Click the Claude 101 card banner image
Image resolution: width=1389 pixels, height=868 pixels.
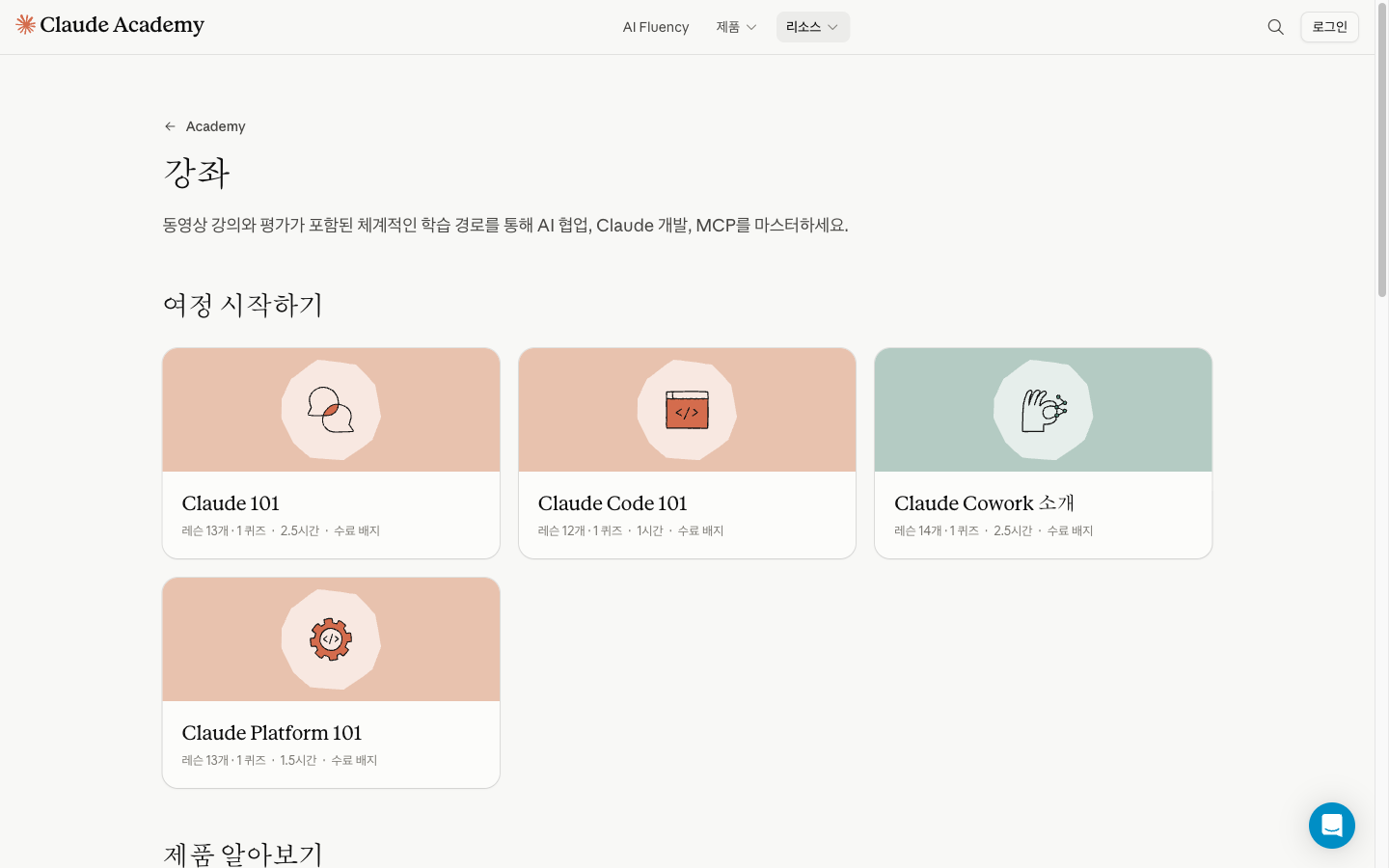pyautogui.click(x=331, y=410)
